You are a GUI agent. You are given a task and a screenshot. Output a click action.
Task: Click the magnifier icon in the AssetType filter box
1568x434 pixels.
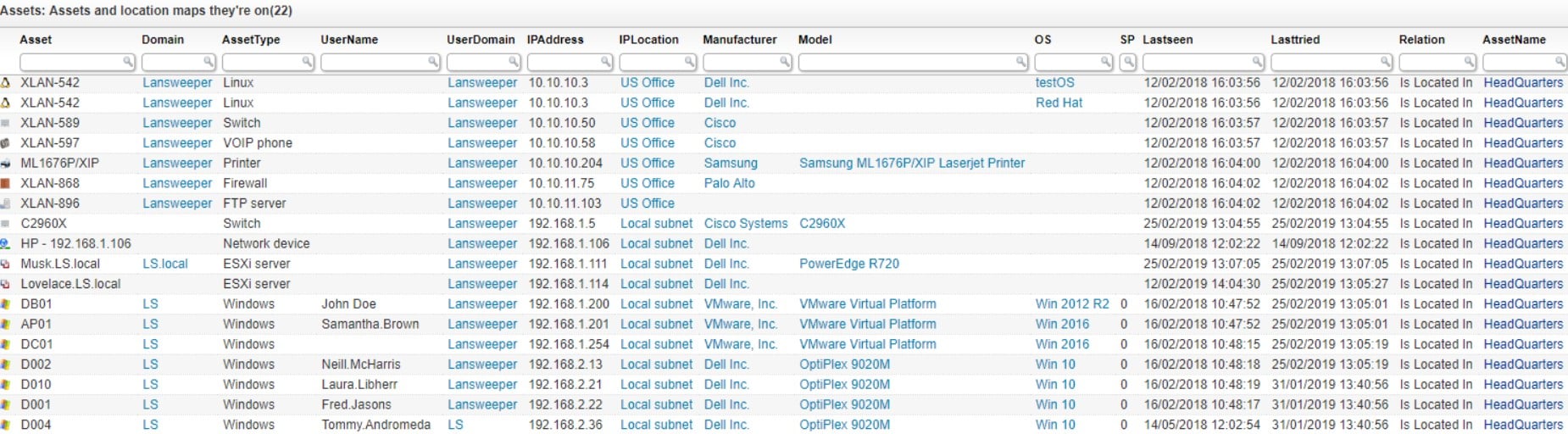pyautogui.click(x=307, y=62)
